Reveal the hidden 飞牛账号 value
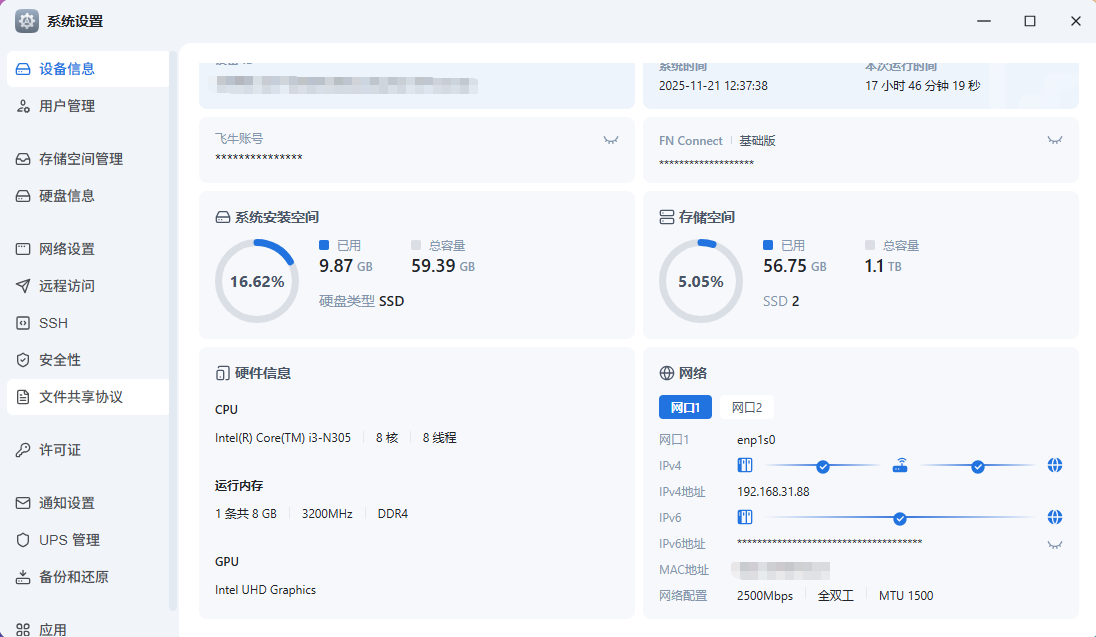 [x=611, y=140]
